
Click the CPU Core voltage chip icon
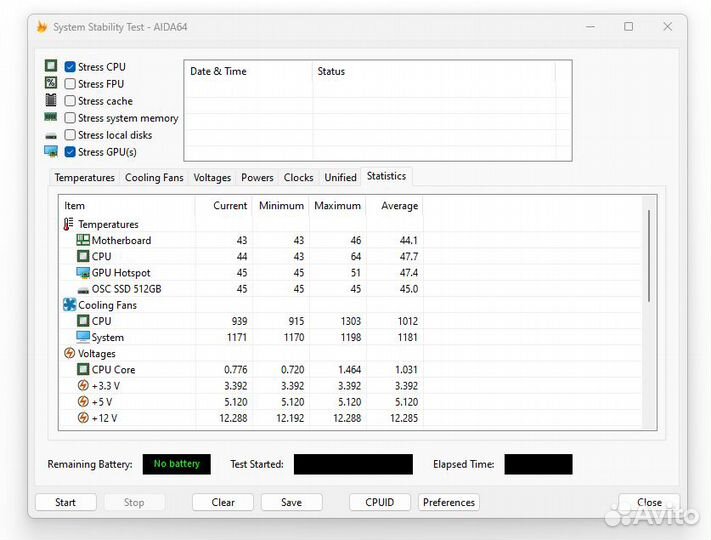coord(83,369)
